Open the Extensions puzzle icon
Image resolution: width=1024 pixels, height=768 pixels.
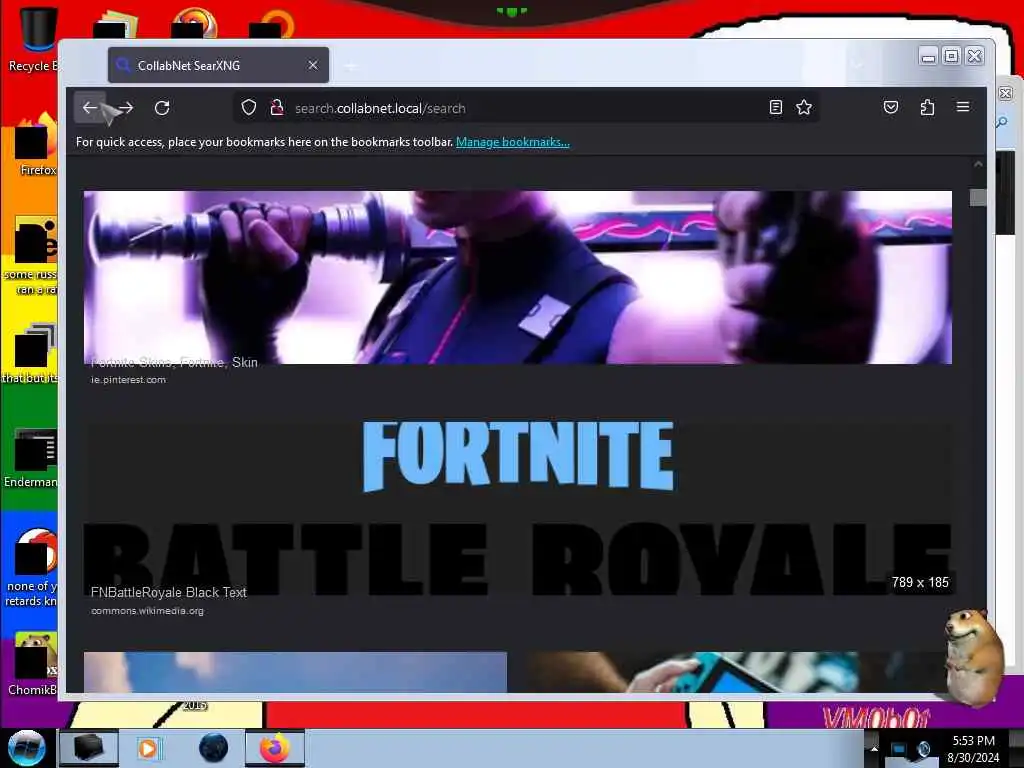(927, 108)
